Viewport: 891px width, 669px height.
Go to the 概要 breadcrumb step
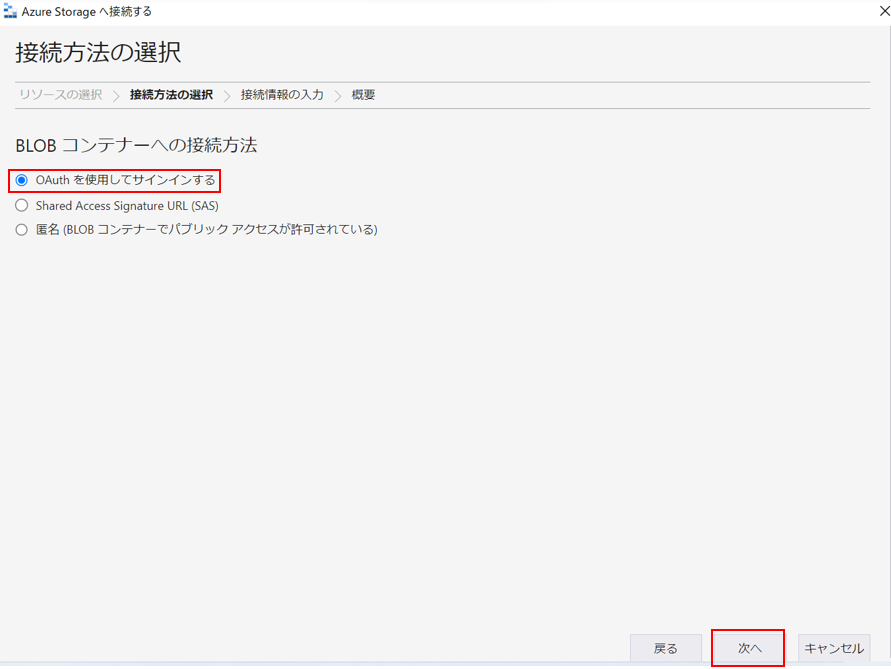(x=363, y=95)
